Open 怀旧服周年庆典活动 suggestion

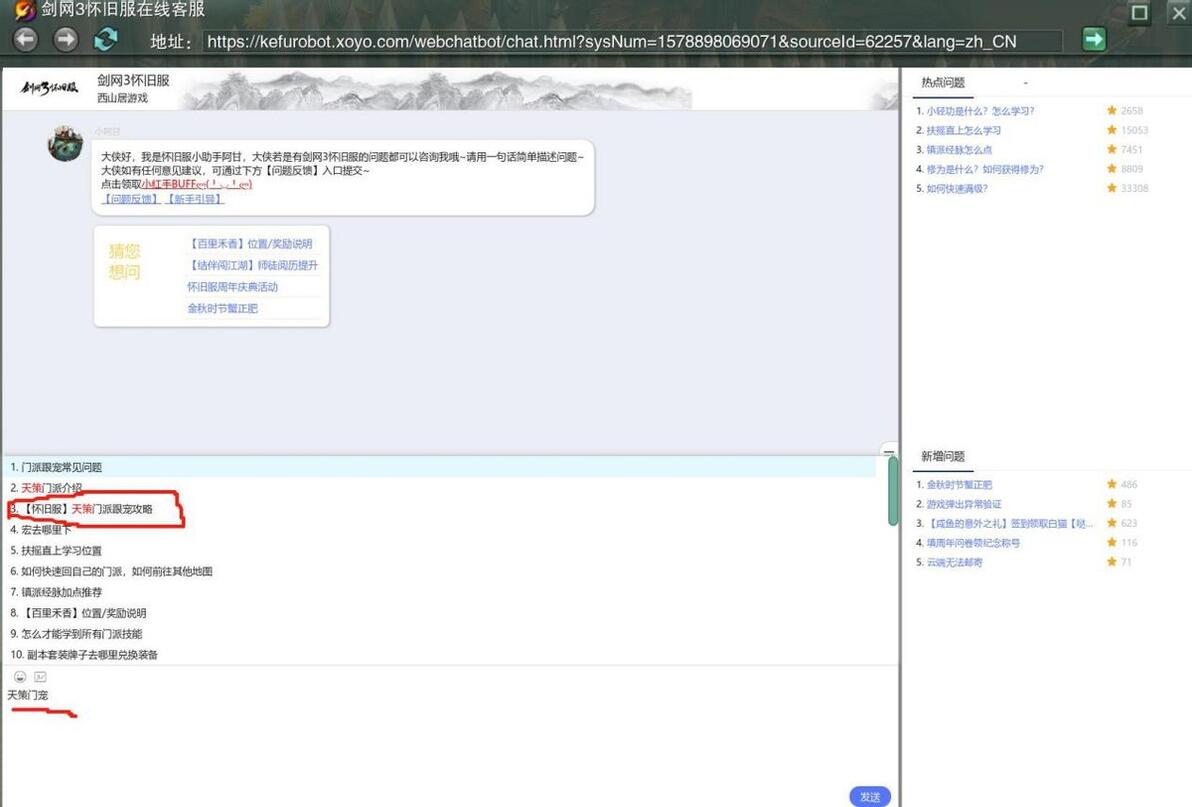[x=233, y=286]
